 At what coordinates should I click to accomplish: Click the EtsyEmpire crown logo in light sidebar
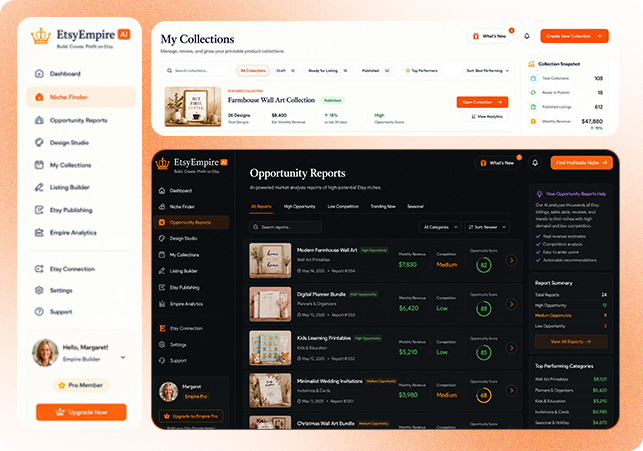41,36
